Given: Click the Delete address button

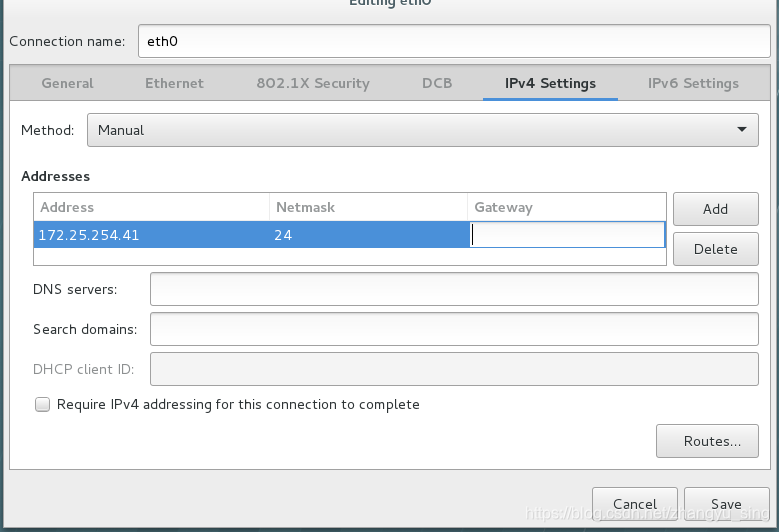Looking at the screenshot, I should tap(715, 249).
